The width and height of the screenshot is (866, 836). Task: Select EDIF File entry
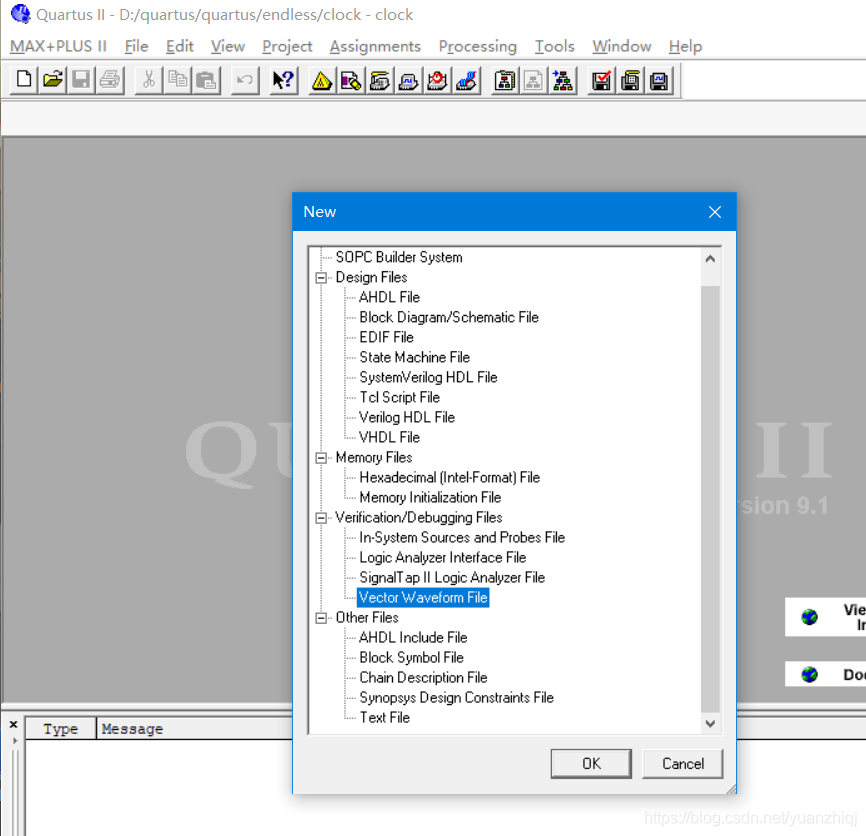pyautogui.click(x=386, y=337)
